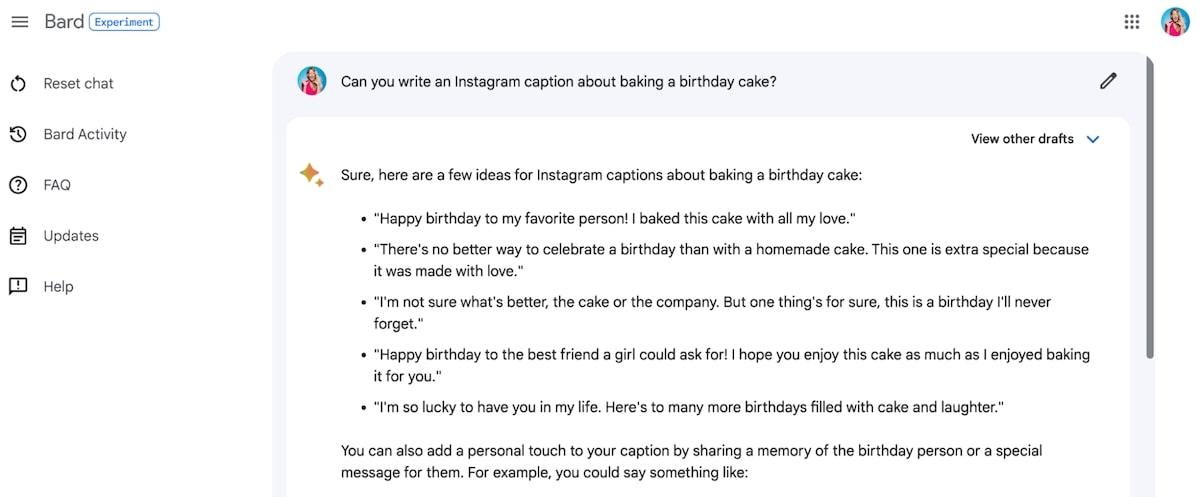Expand the View other drafts chevron
Screen dimensions: 1200x497
coord(1093,139)
